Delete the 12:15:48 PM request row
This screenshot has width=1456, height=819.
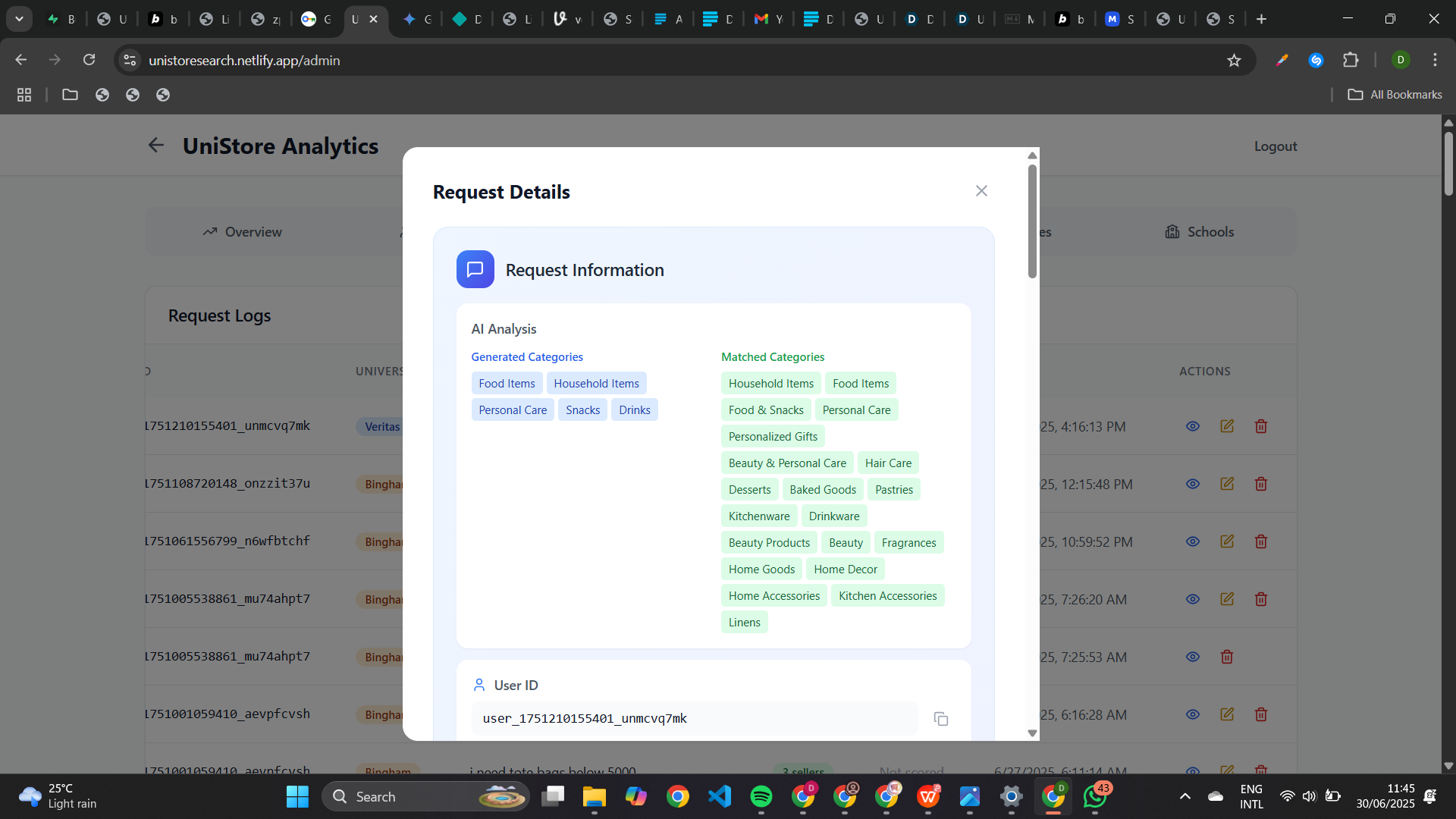pyautogui.click(x=1260, y=484)
